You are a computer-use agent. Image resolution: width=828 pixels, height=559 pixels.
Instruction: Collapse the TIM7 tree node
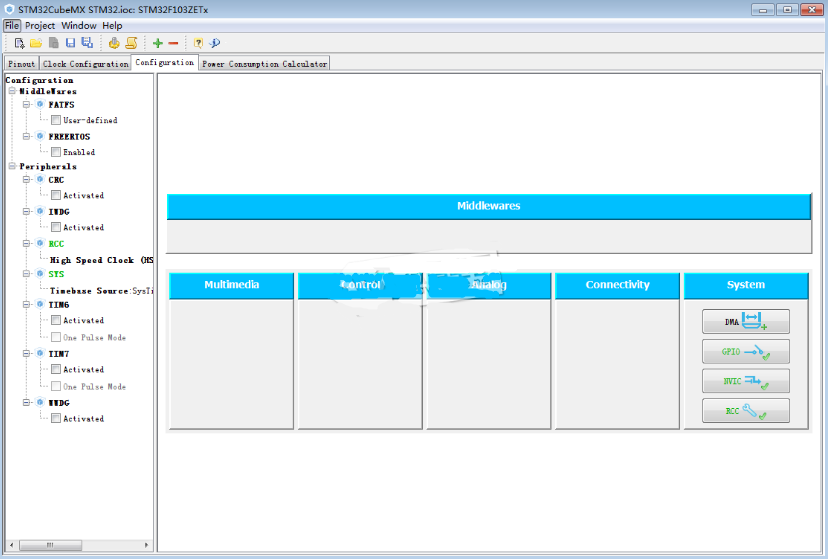pyautogui.click(x=26, y=353)
